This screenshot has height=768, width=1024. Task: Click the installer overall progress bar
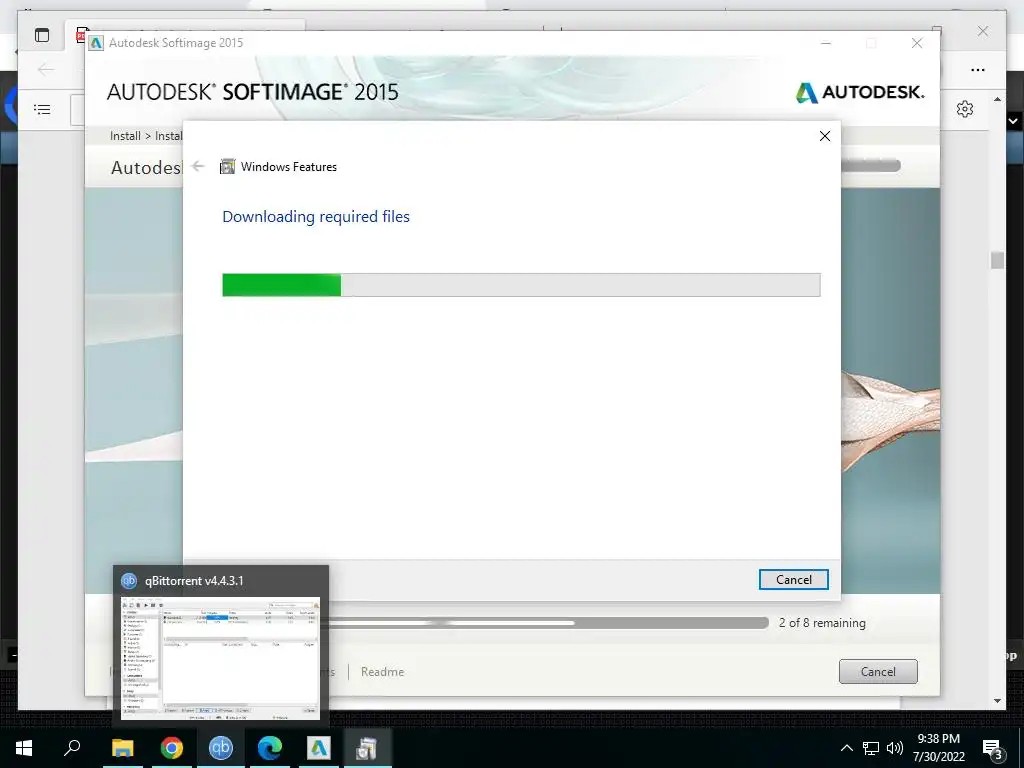point(549,623)
